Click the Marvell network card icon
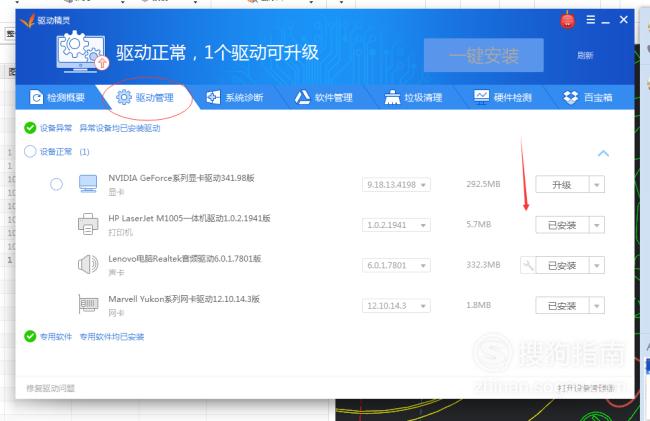The height and width of the screenshot is (421, 650). 88,305
